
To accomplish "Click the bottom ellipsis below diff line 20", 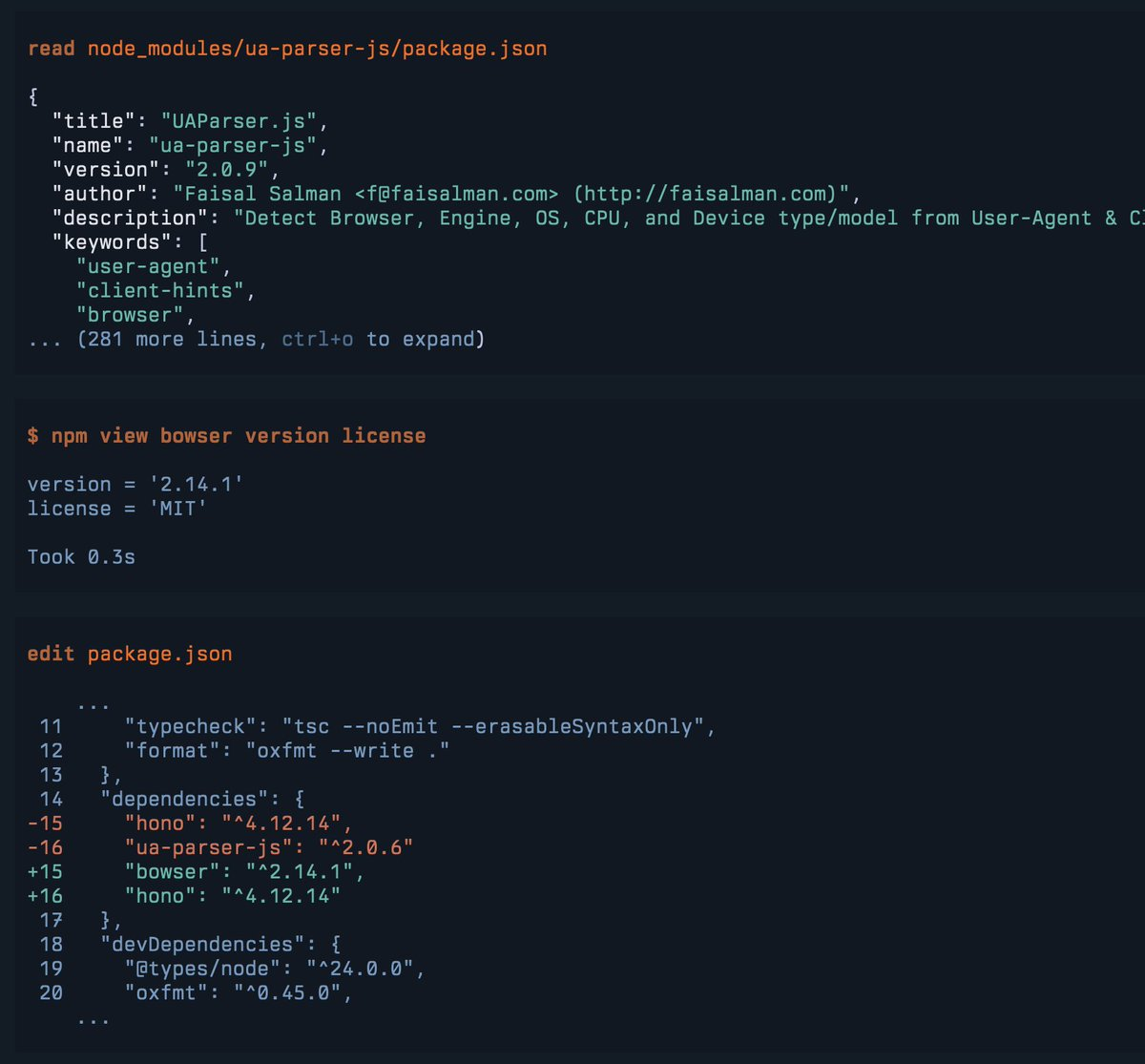I will point(93,1018).
